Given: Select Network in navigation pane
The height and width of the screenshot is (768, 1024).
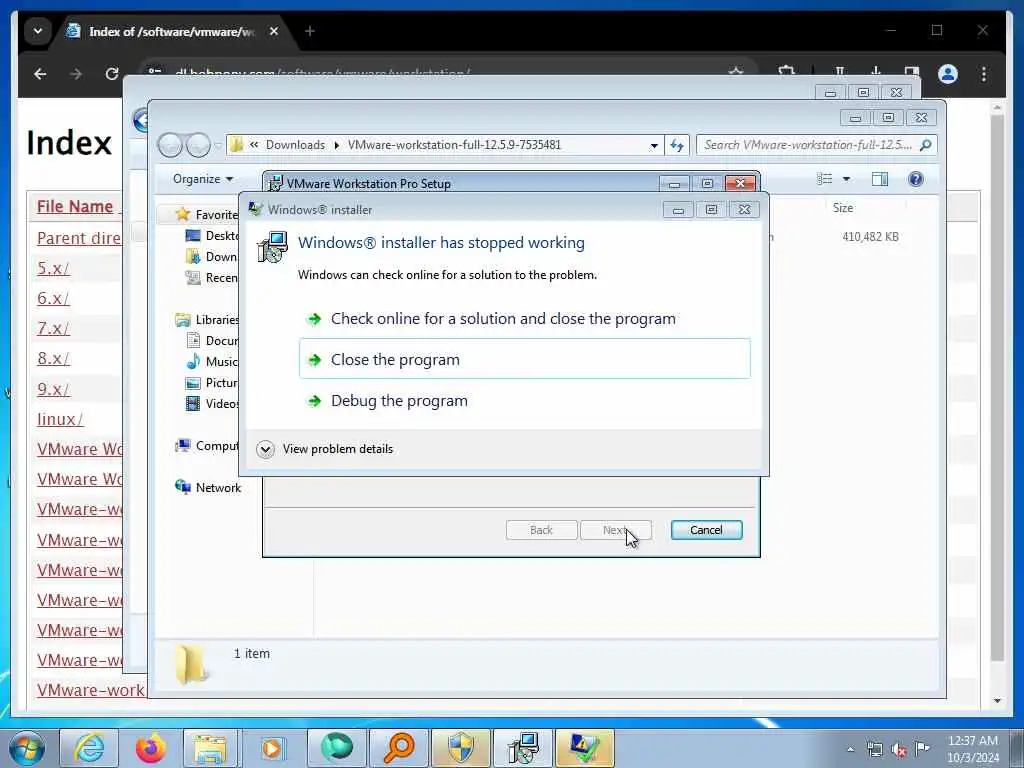Looking at the screenshot, I should coord(208,487).
